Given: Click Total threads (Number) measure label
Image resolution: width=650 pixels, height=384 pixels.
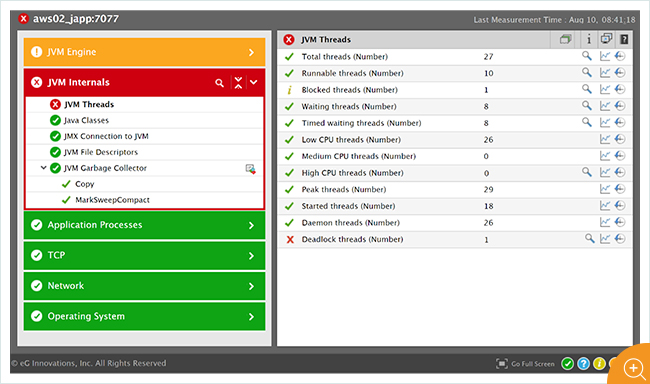Looking at the screenshot, I should (344, 56).
